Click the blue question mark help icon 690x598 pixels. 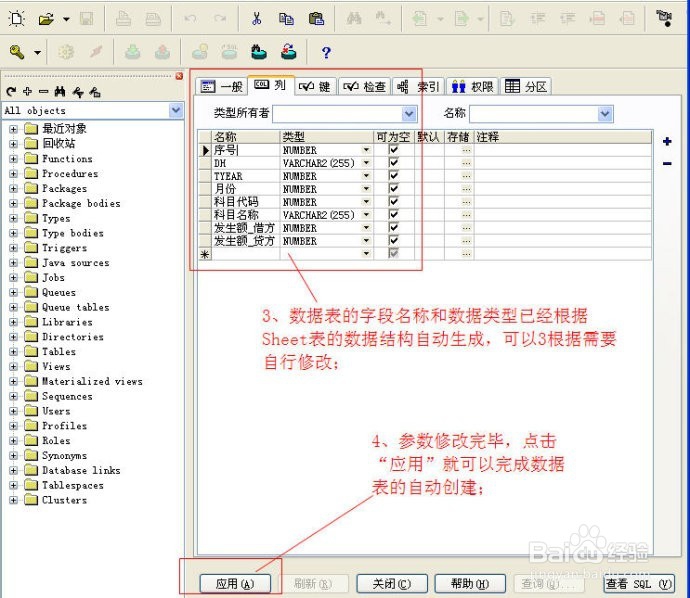326,53
